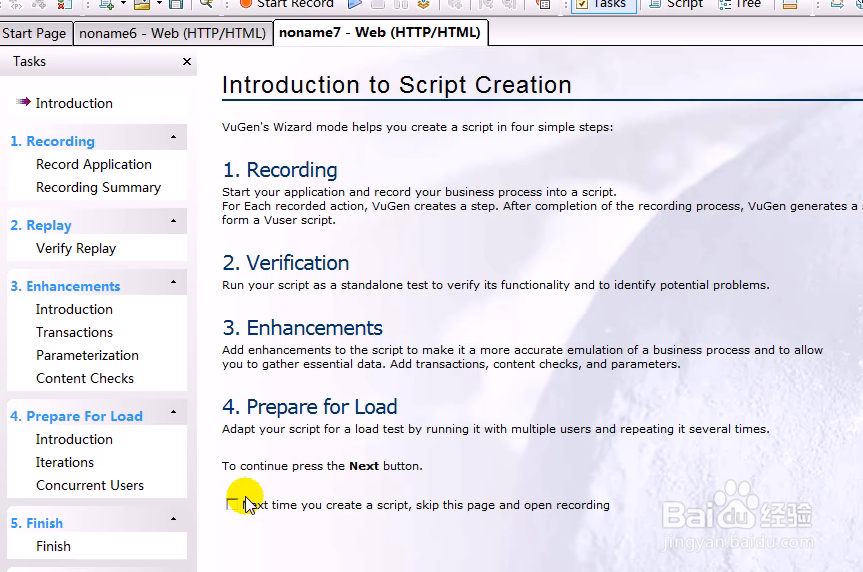
Task: Collapse the Enhancements section arrow
Action: [173, 282]
